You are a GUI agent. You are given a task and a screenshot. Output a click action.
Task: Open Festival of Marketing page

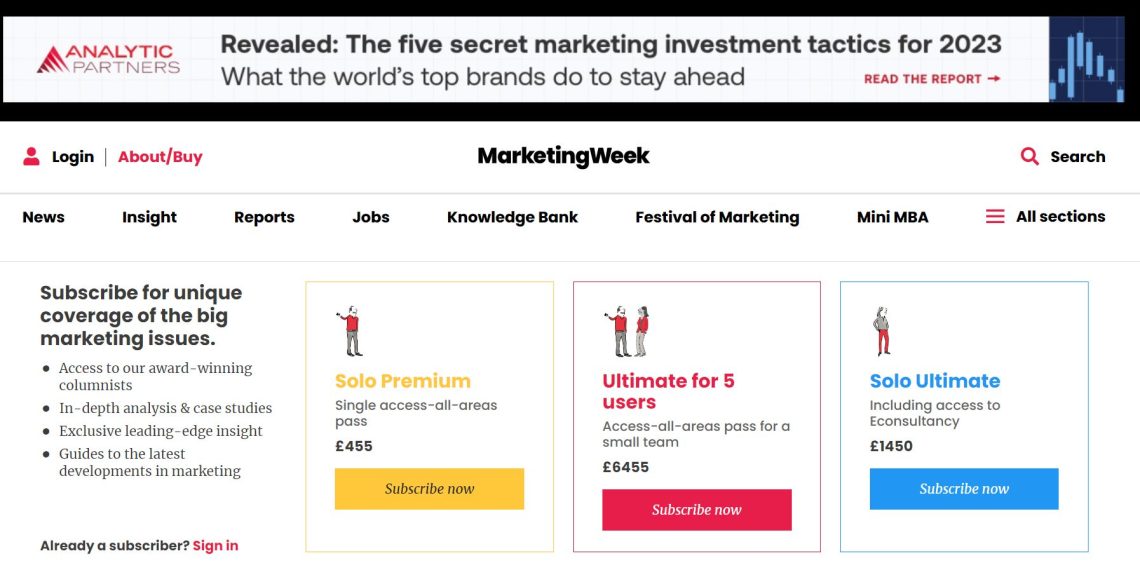pos(717,217)
